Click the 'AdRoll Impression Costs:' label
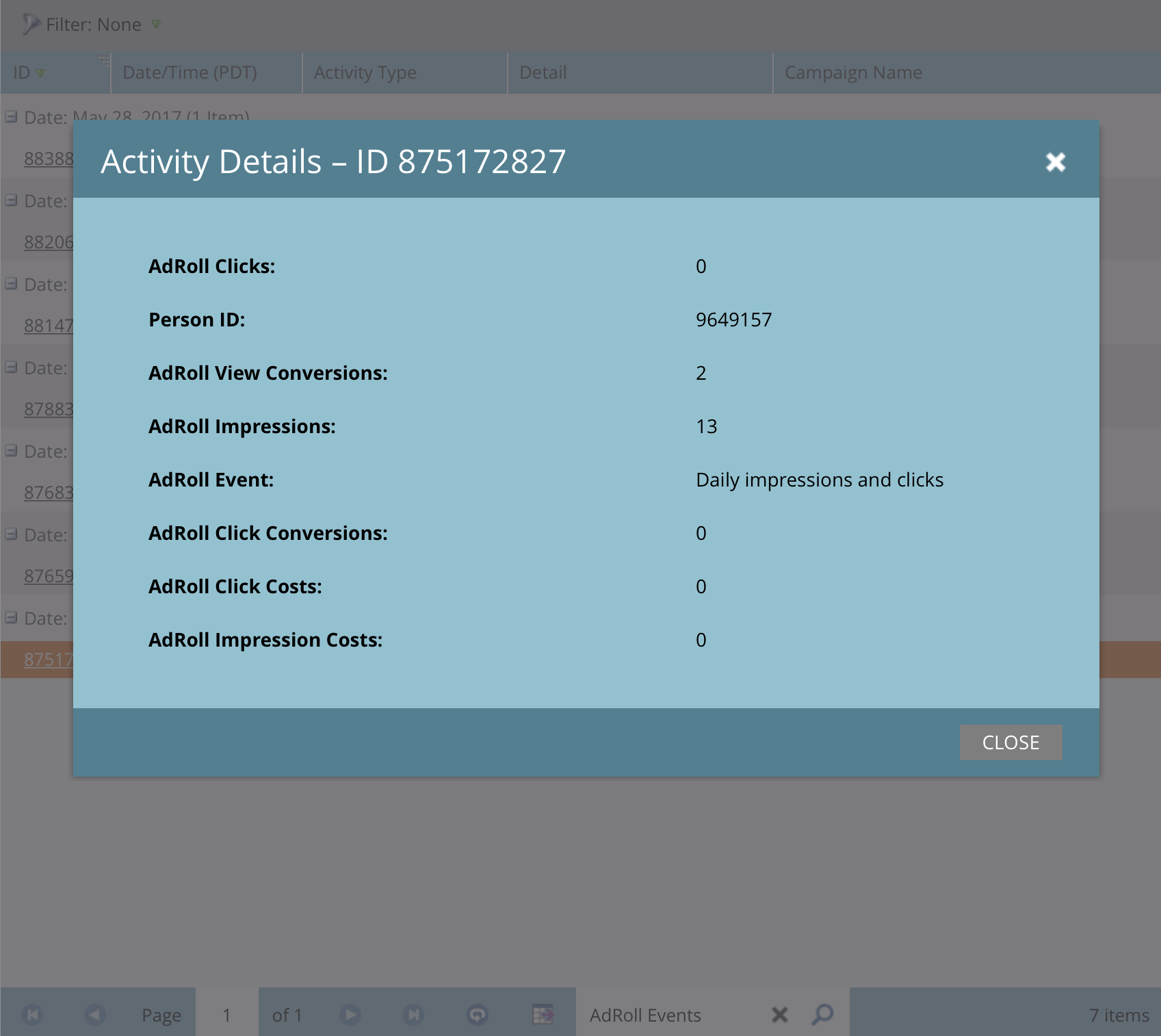 point(265,640)
